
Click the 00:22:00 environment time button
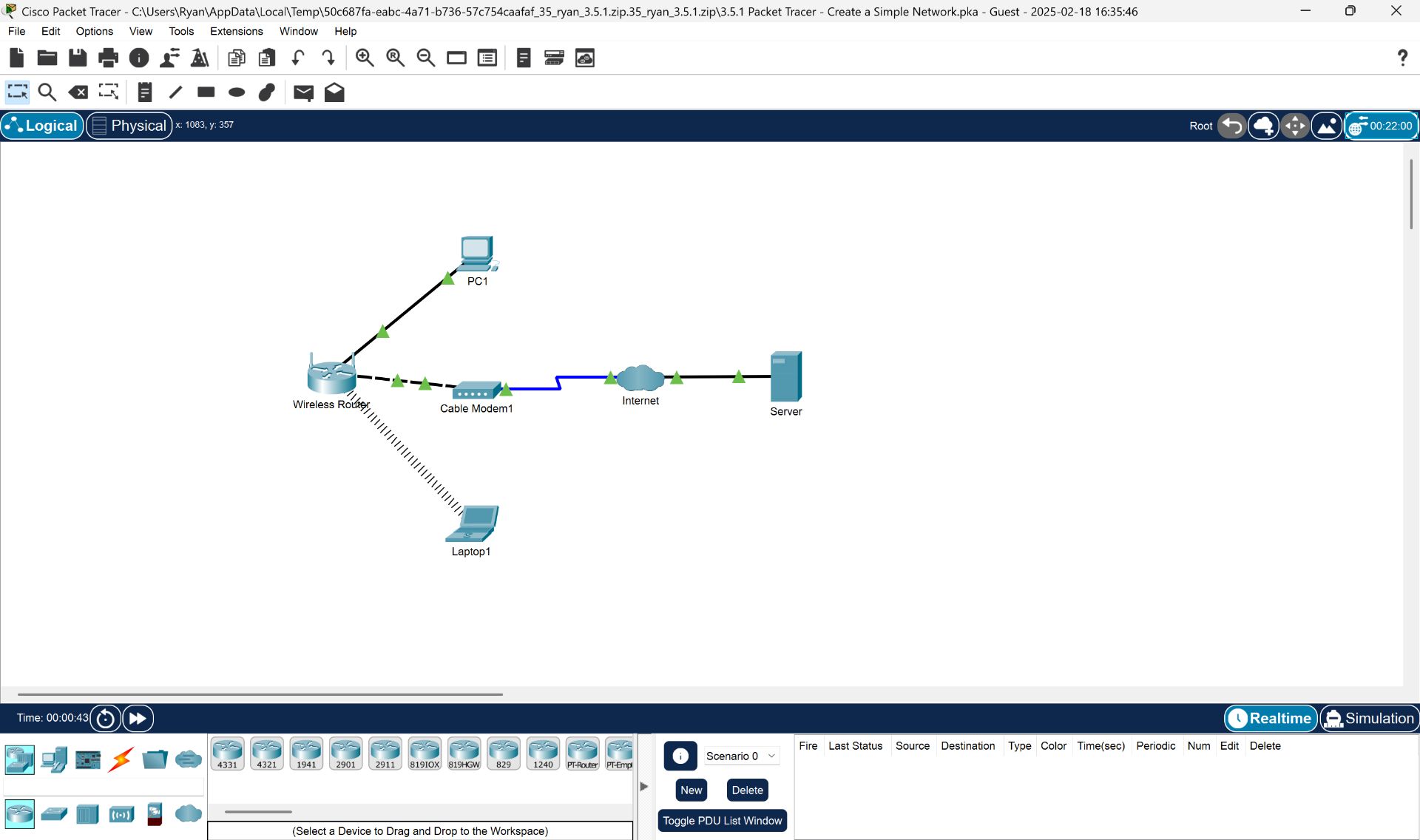pyautogui.click(x=1382, y=126)
